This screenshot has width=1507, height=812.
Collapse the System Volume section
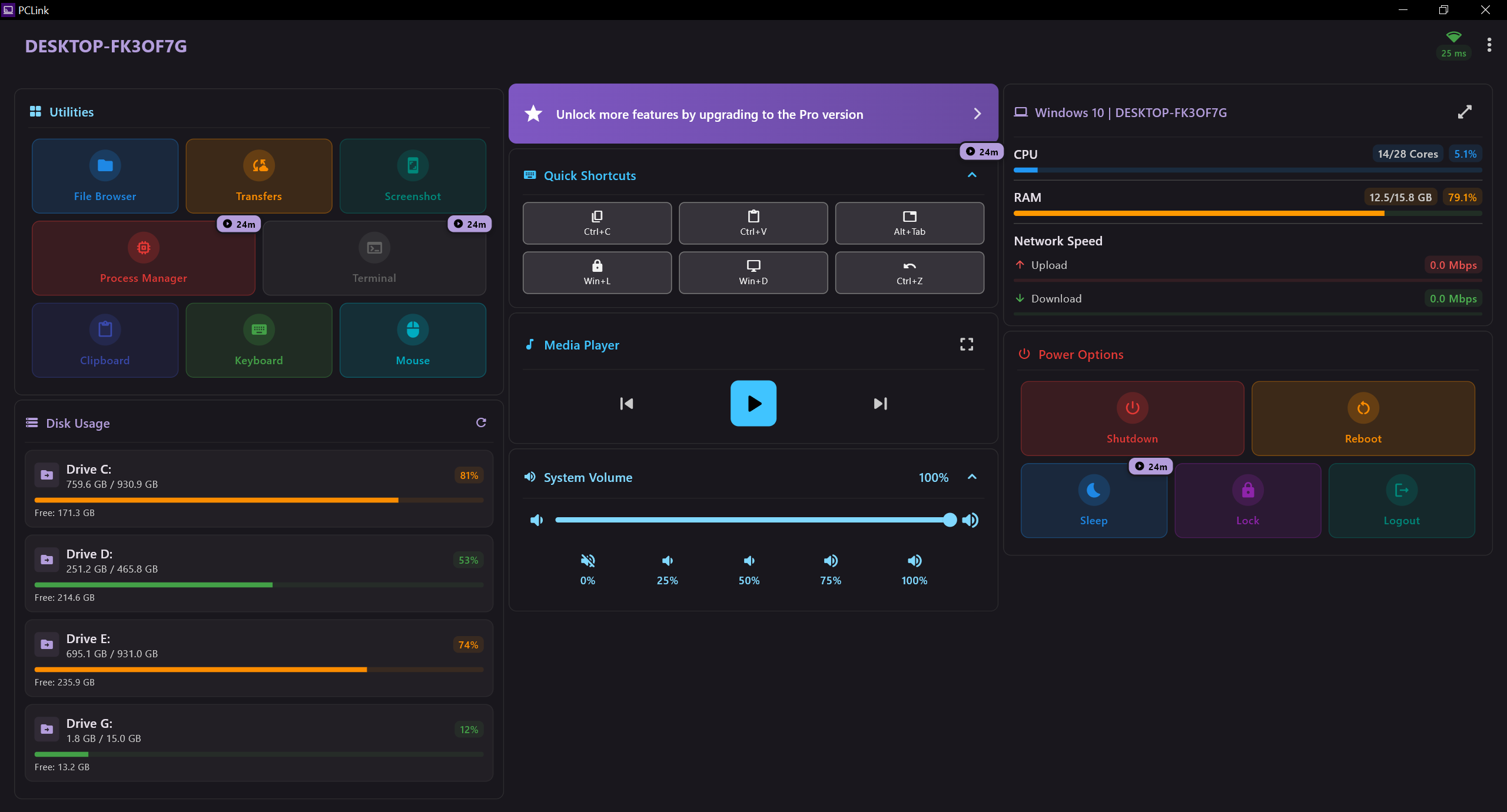972,477
